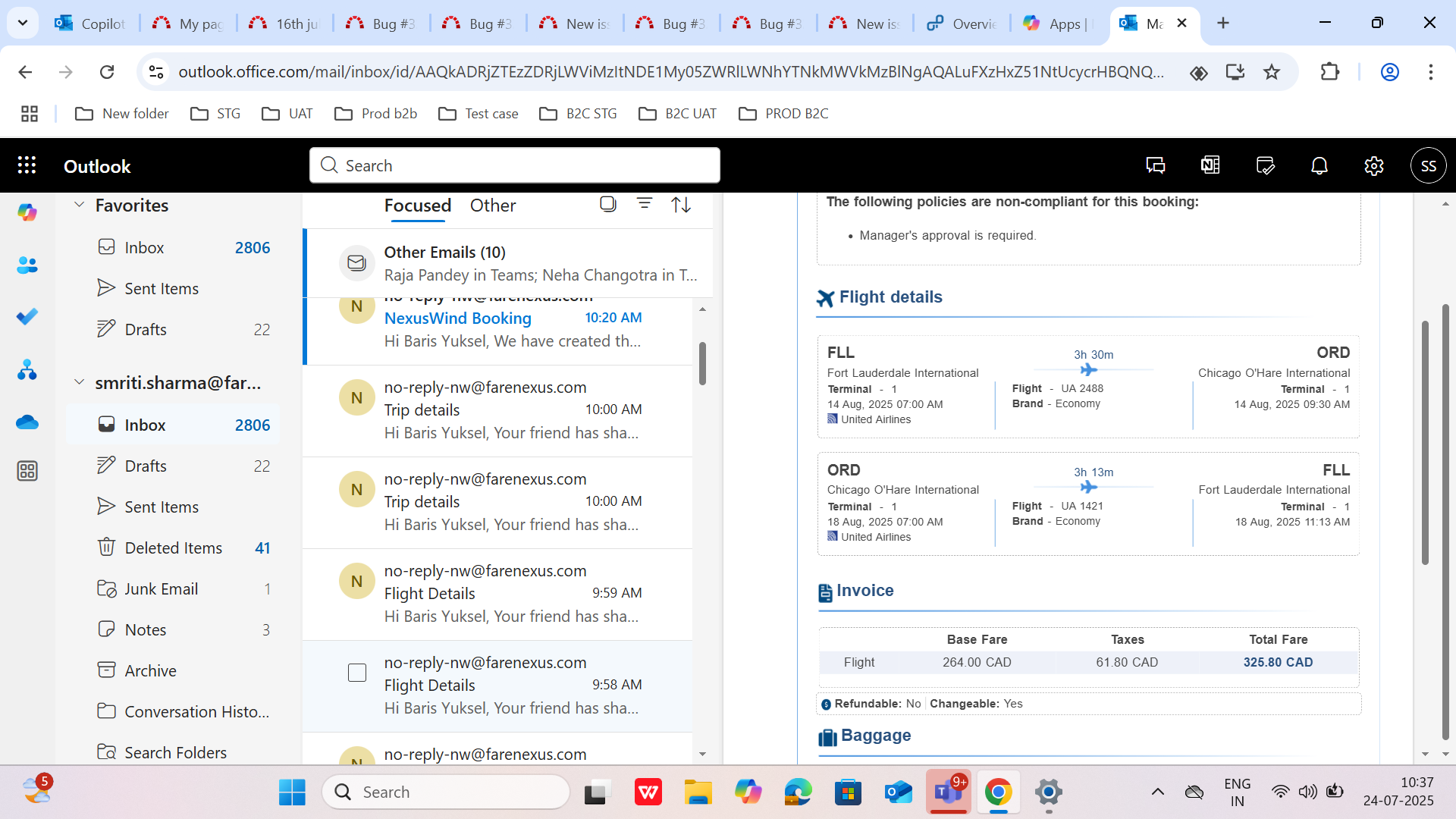
Task: Switch to the Copilot browser tab
Action: (x=91, y=24)
